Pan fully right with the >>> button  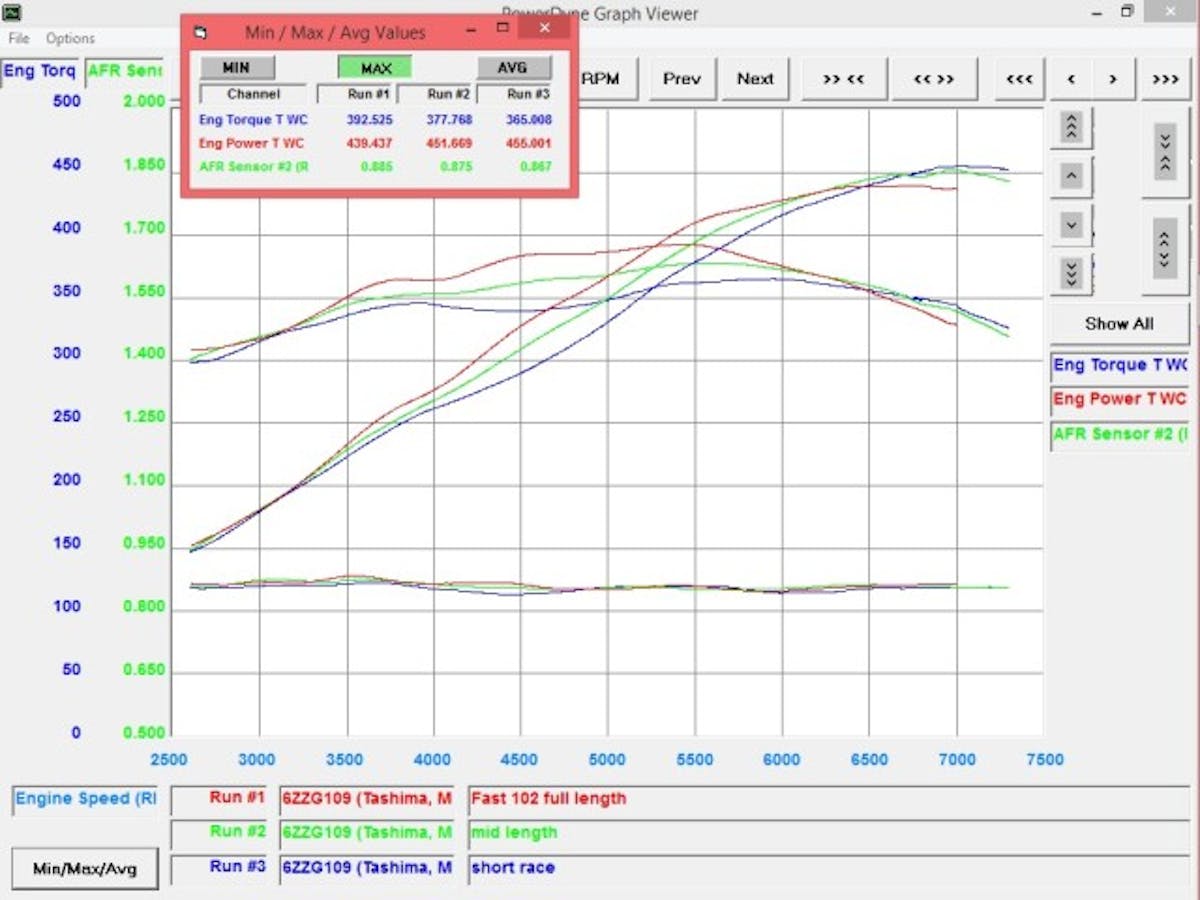tap(1166, 79)
